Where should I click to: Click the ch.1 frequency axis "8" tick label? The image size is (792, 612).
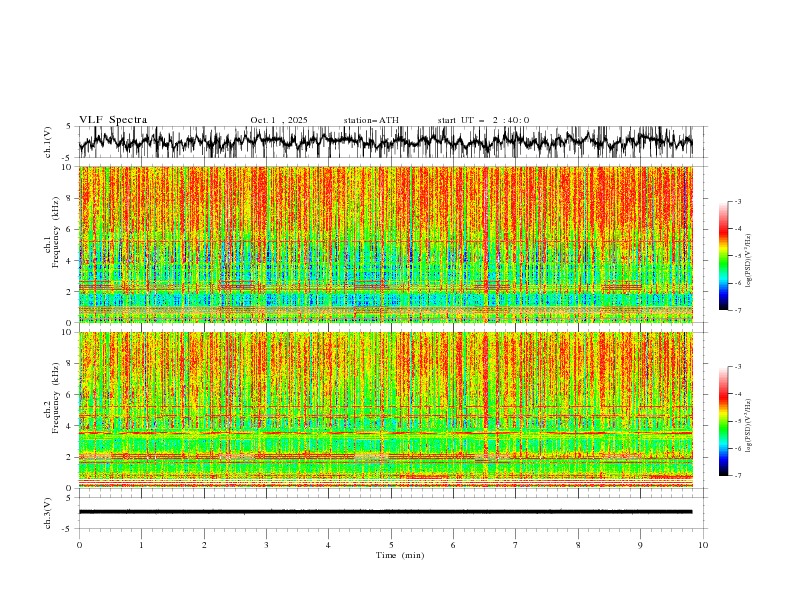point(70,198)
